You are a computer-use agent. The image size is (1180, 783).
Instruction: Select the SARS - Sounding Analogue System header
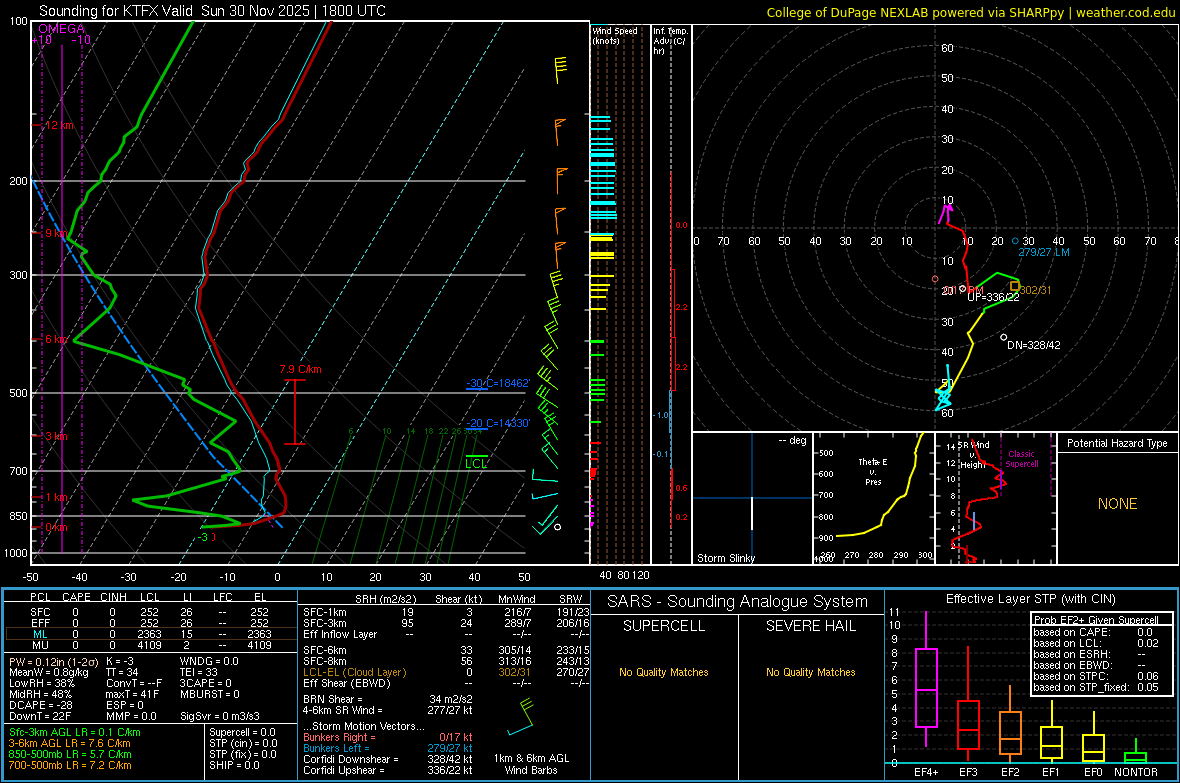(x=738, y=602)
